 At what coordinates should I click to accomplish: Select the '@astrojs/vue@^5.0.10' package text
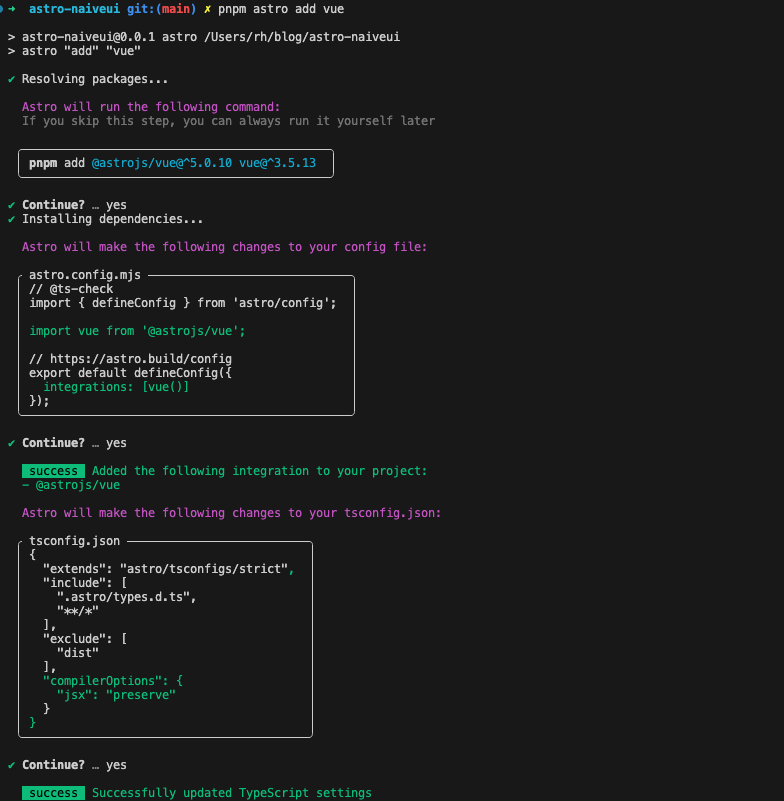(162, 163)
